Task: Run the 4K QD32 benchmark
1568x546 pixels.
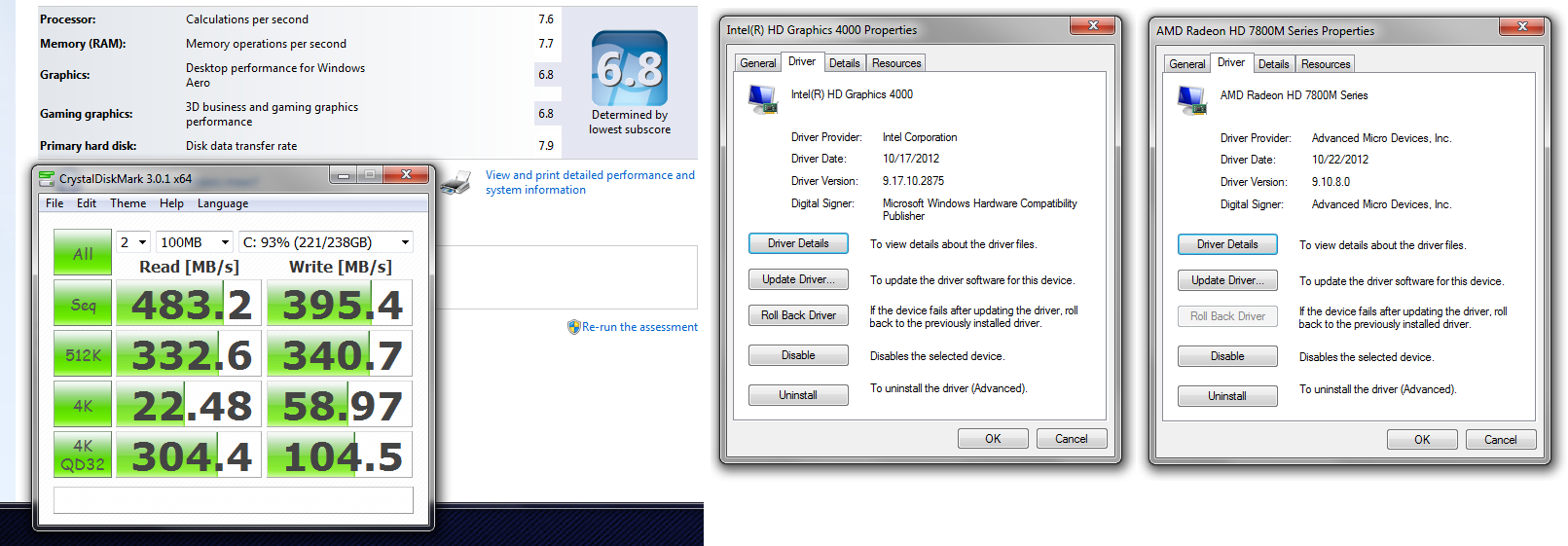Action: click(83, 455)
